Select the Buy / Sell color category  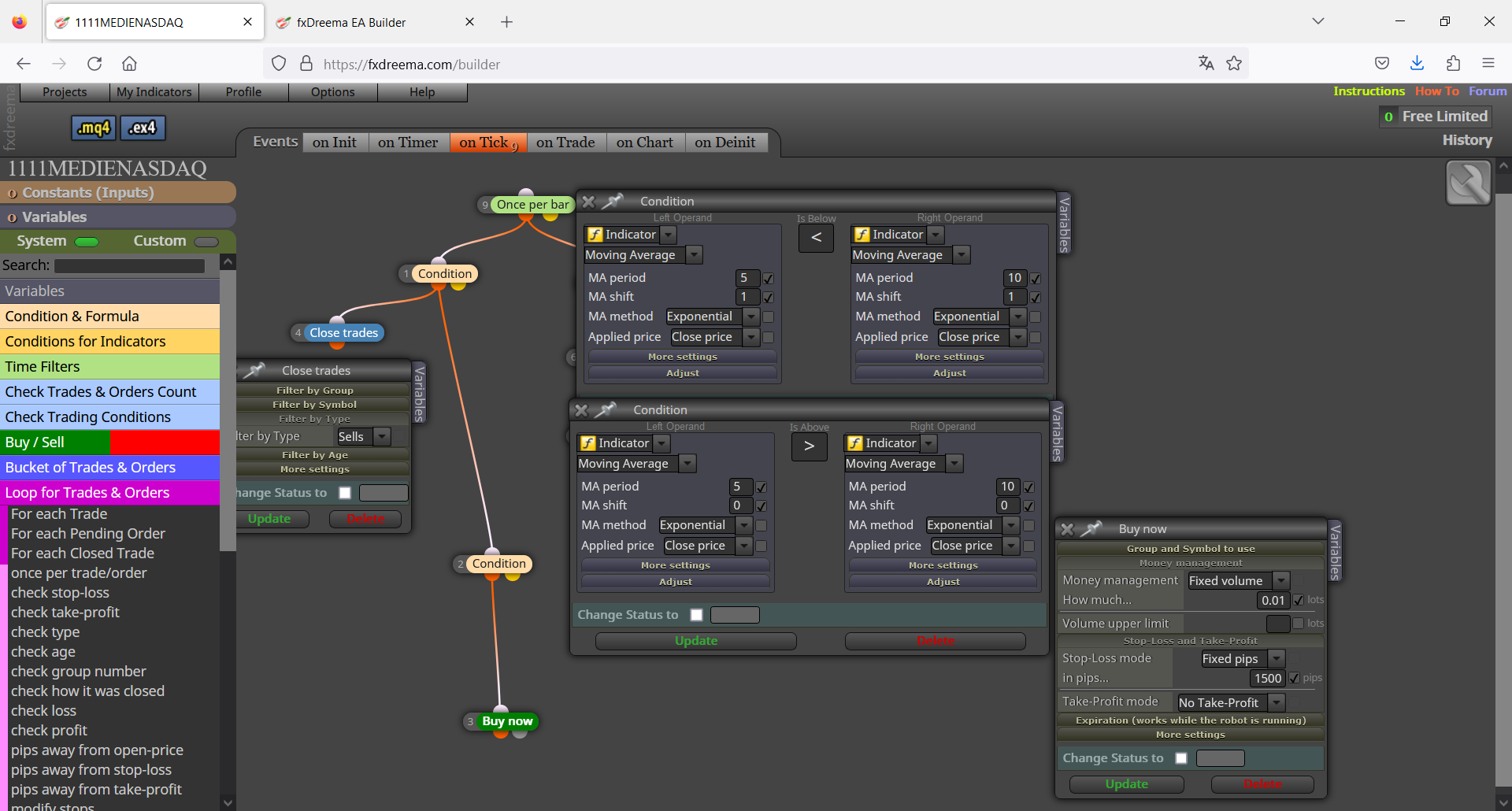110,443
